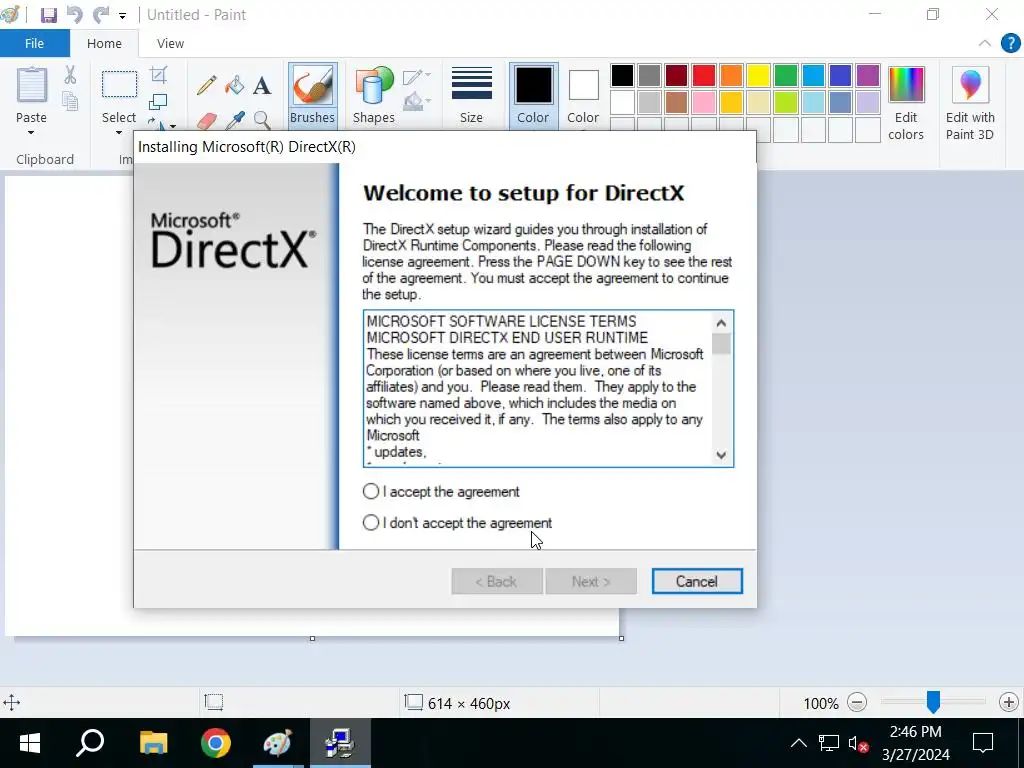Switch to the View ribbon tab
1024x768 pixels.
click(170, 43)
